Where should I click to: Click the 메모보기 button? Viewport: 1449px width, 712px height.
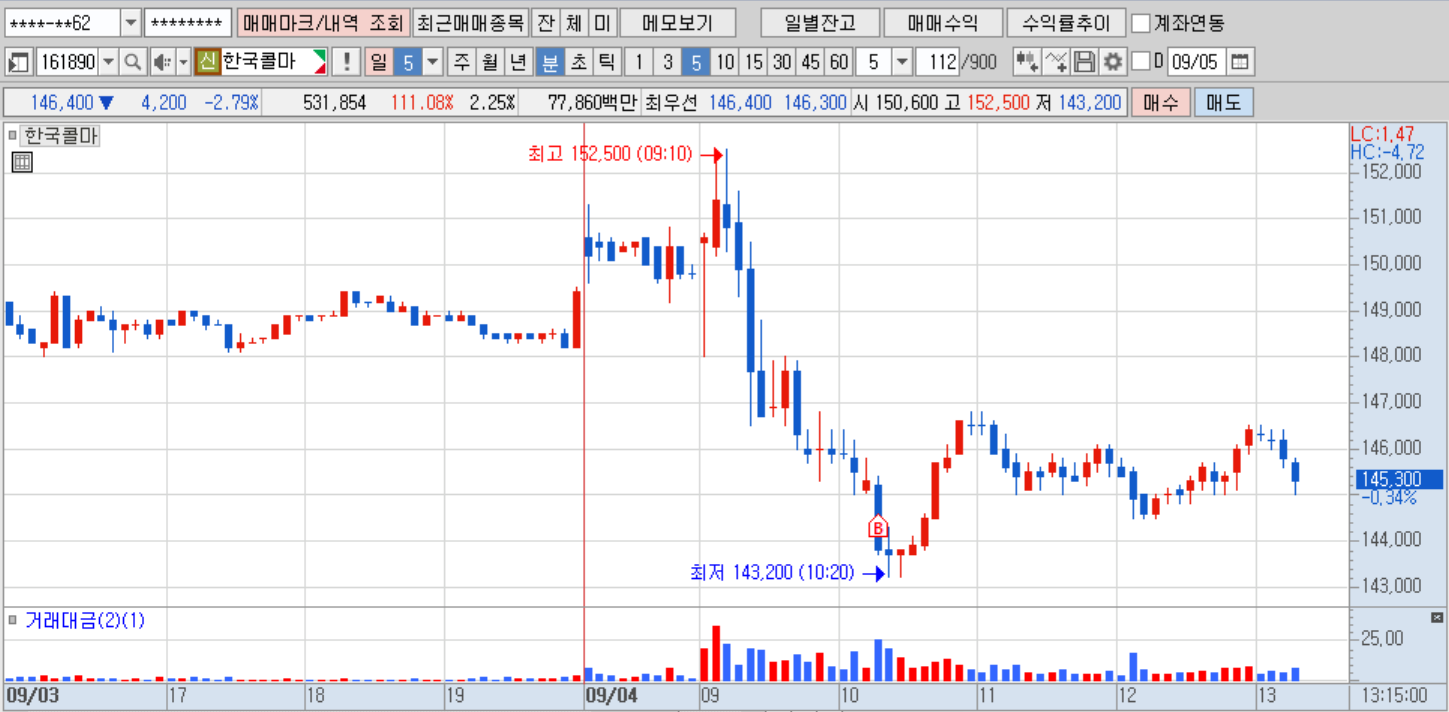[x=677, y=22]
